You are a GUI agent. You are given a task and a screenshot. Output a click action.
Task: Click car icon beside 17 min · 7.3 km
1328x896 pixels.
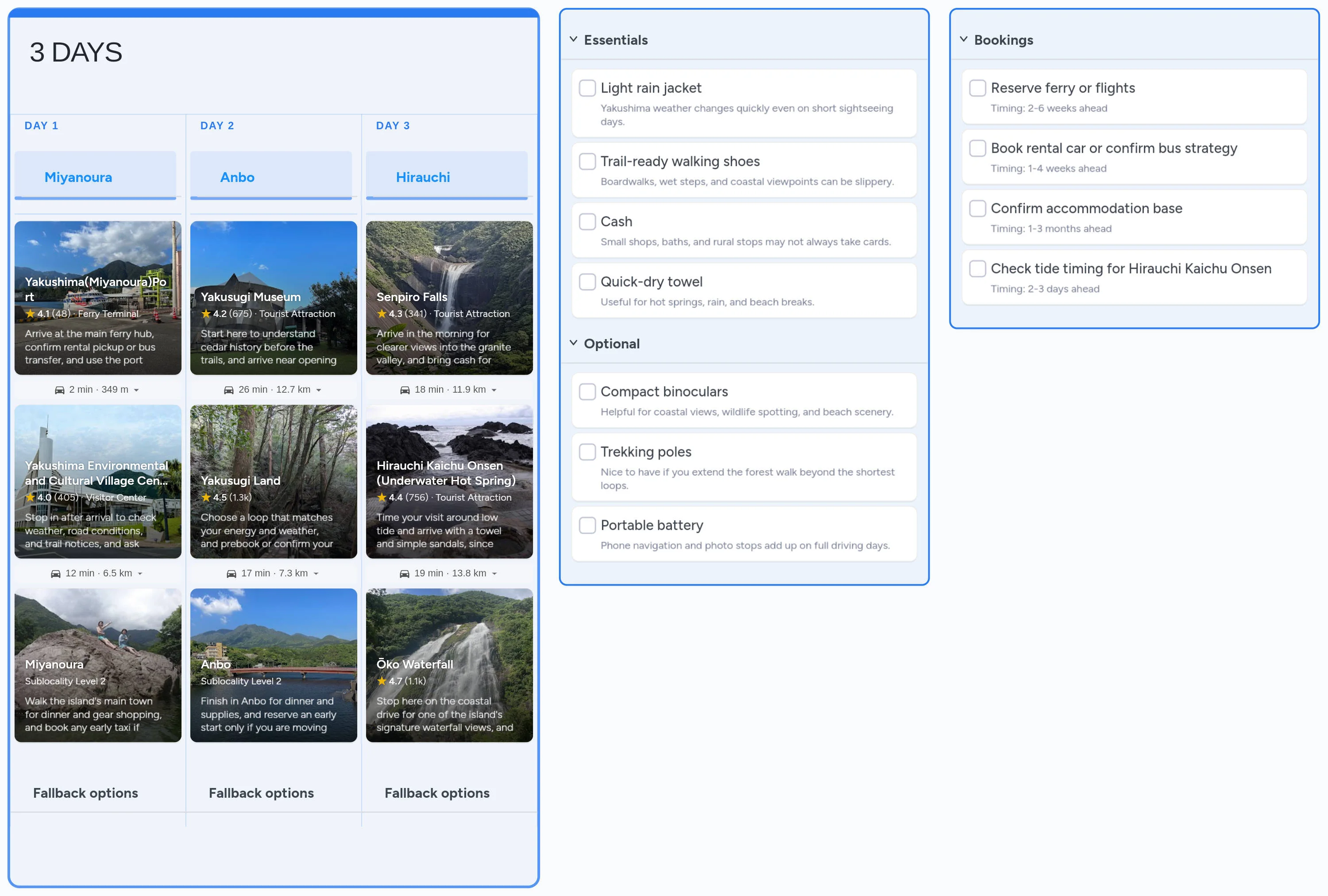click(232, 573)
